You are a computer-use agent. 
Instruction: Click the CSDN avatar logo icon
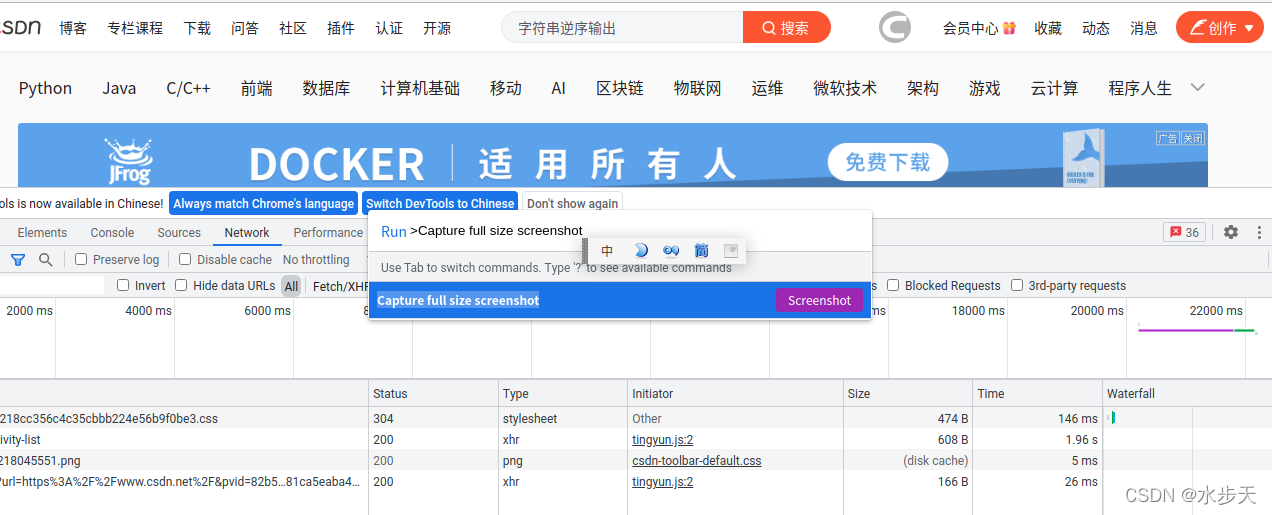pos(895,28)
